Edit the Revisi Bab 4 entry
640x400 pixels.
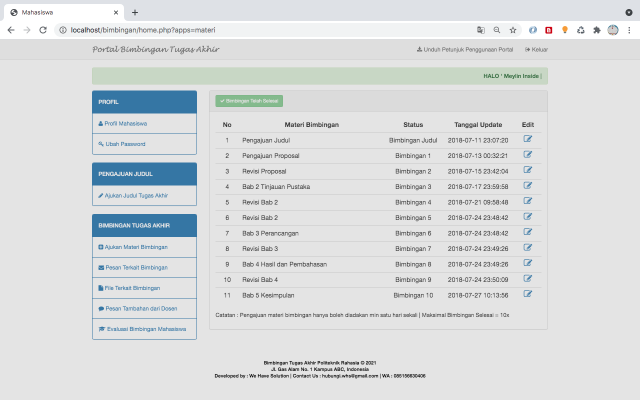coord(528,278)
